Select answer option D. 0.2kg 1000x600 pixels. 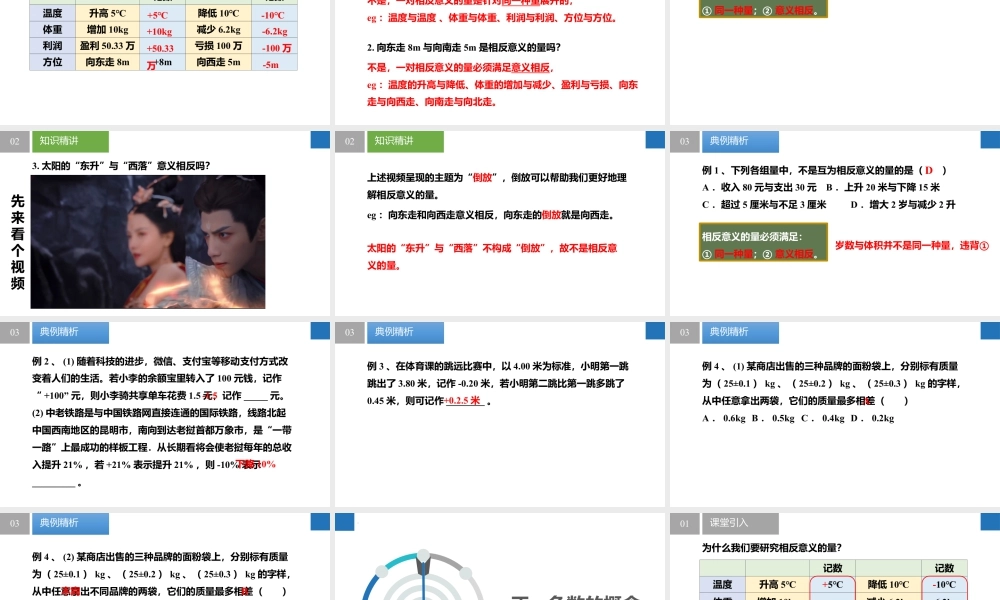(872, 418)
